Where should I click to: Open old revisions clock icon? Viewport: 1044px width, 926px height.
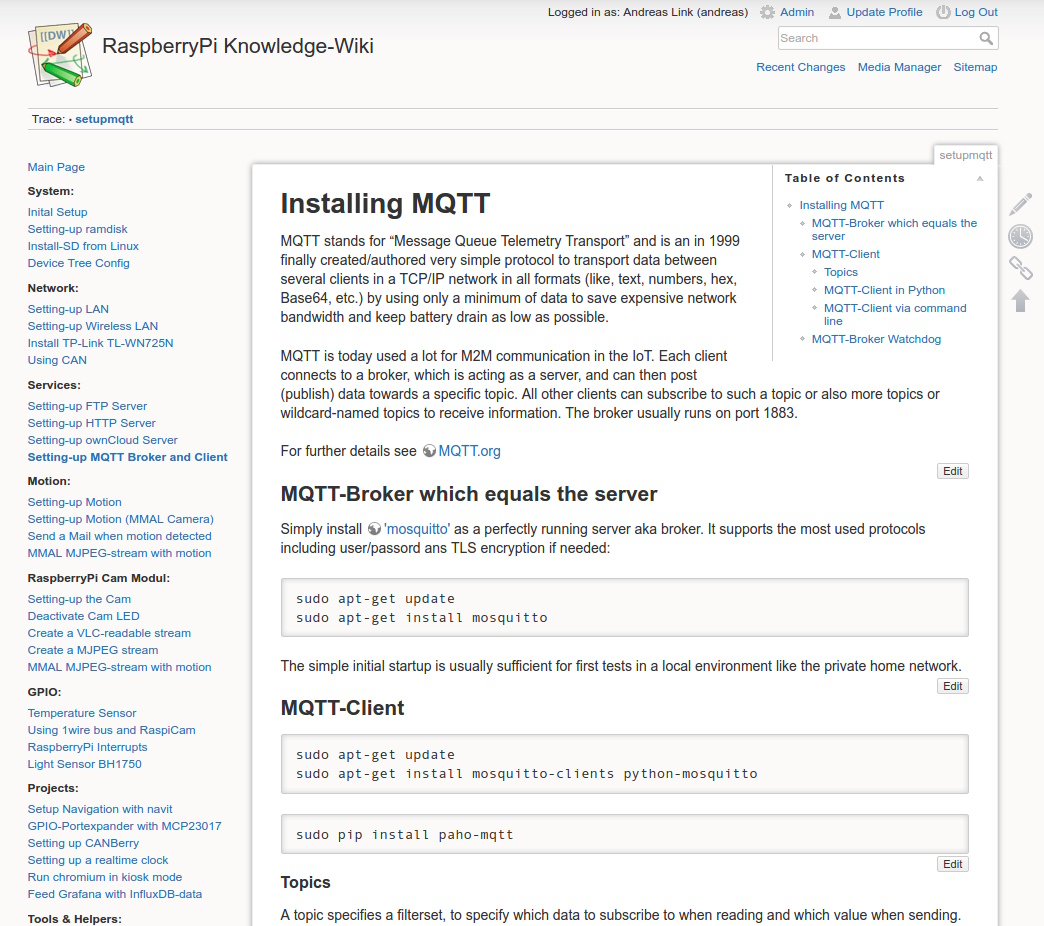(1020, 236)
